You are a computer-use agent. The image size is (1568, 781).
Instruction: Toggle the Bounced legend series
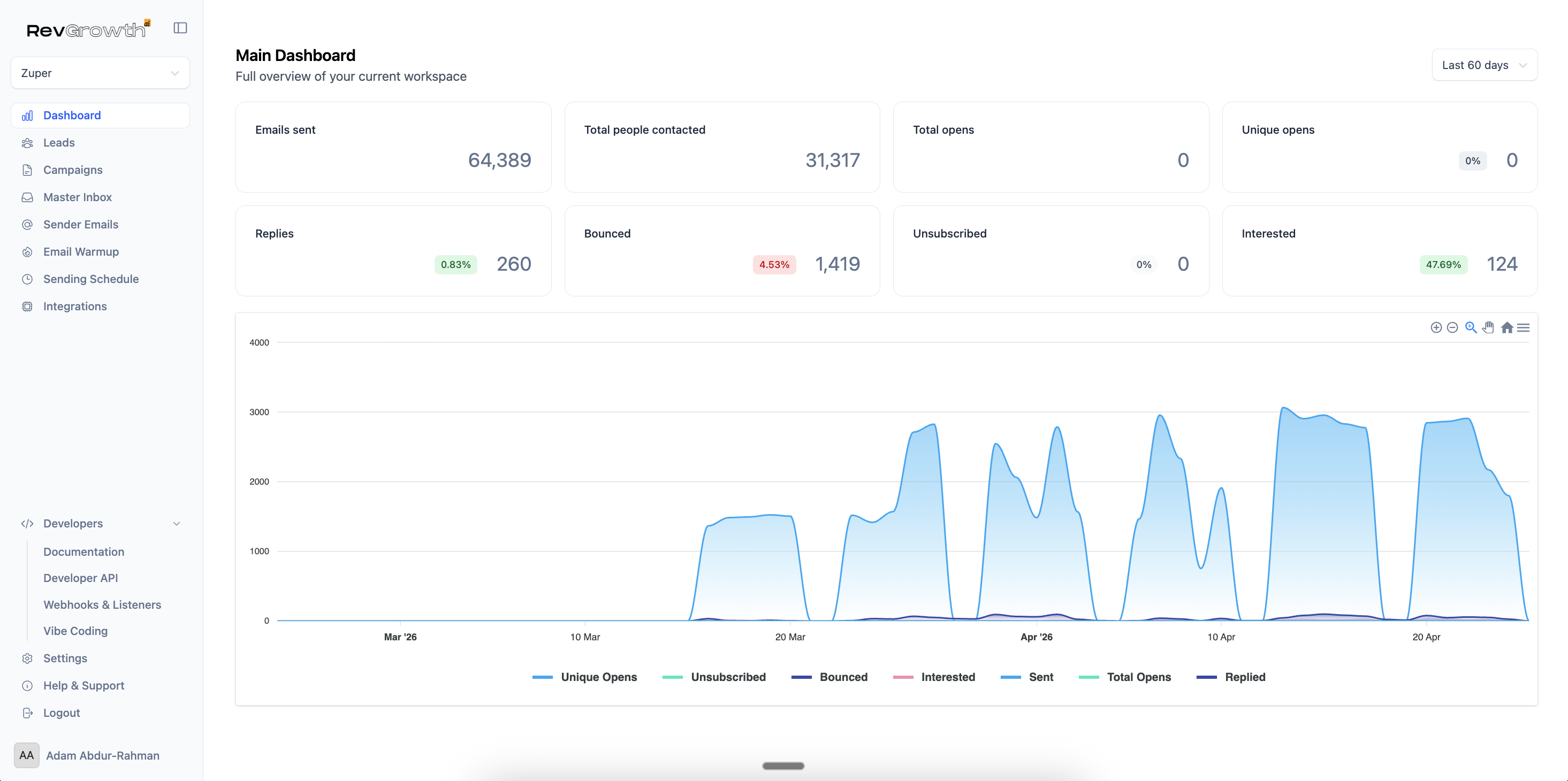click(829, 677)
